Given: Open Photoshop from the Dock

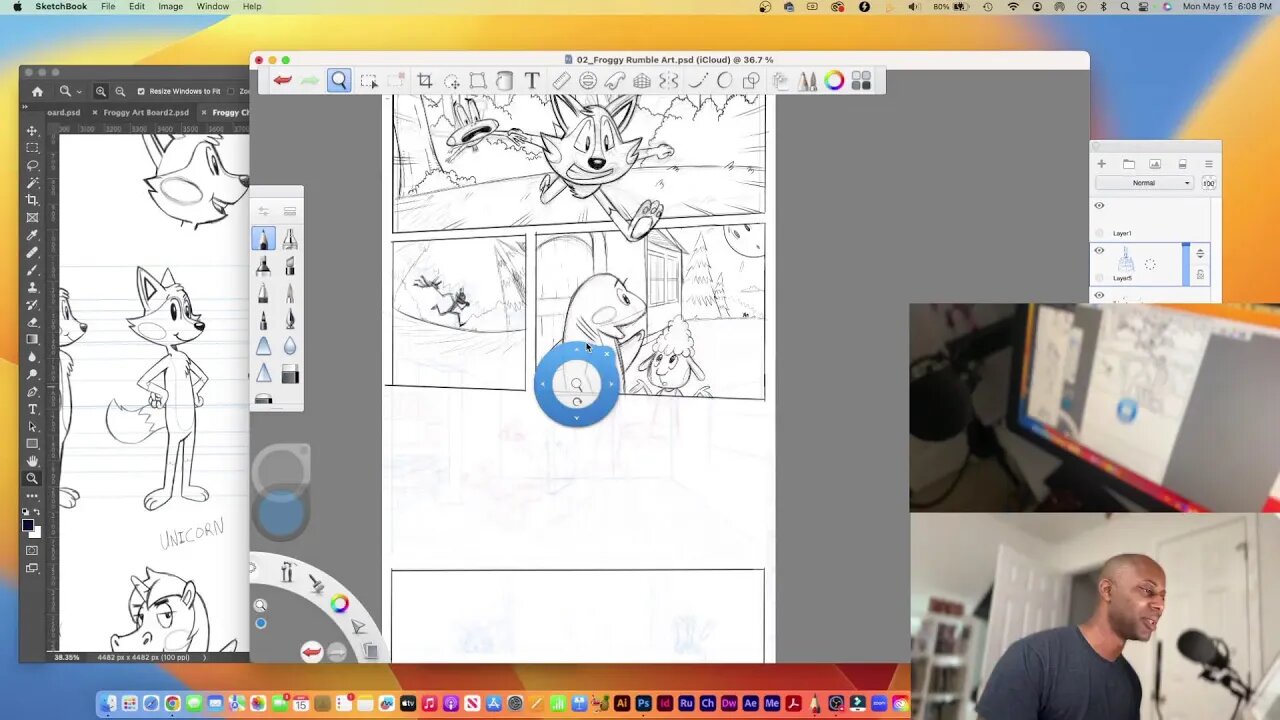Looking at the screenshot, I should point(643,704).
